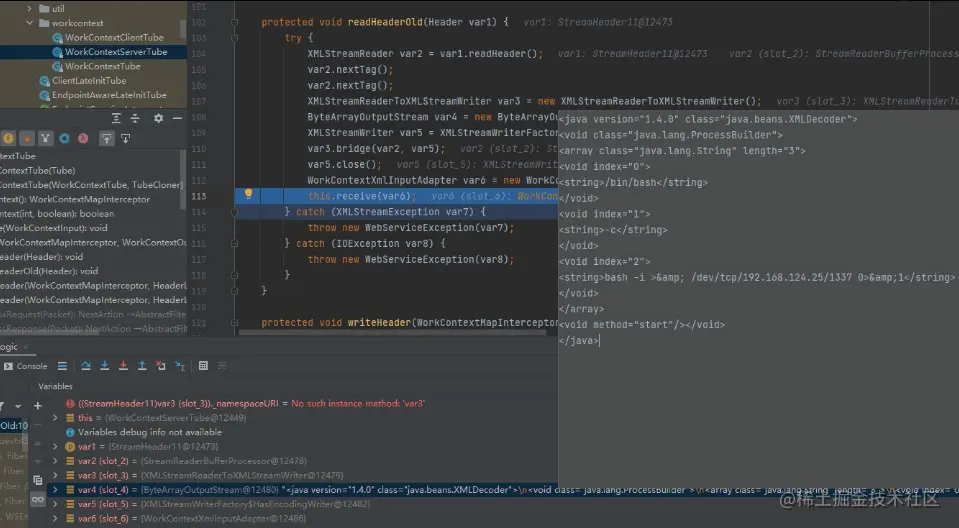Click the lightbulb intention icon at line 113
The width and height of the screenshot is (959, 528).
tap(248, 194)
